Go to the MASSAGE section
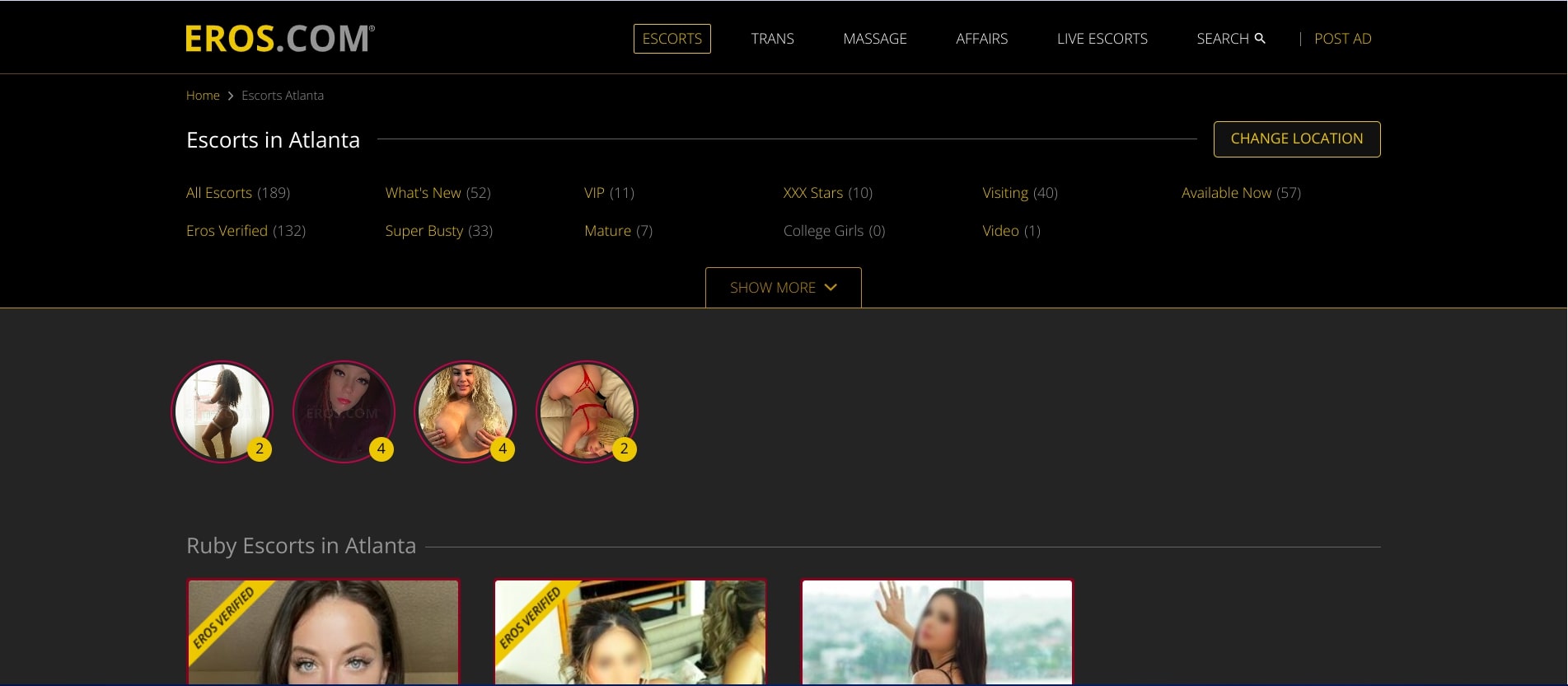Image resolution: width=1568 pixels, height=686 pixels. point(875,39)
